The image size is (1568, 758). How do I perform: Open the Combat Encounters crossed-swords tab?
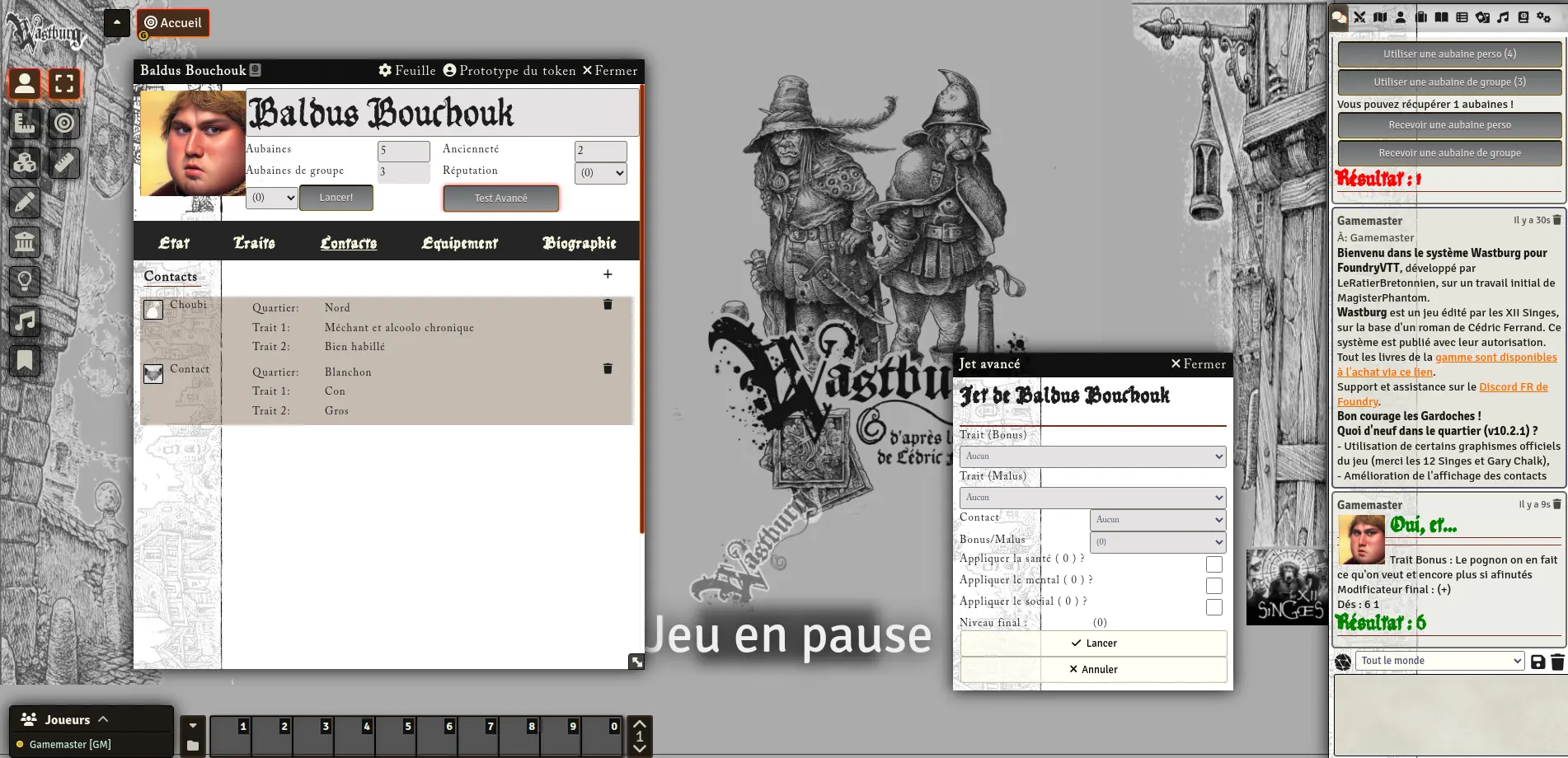click(1359, 17)
